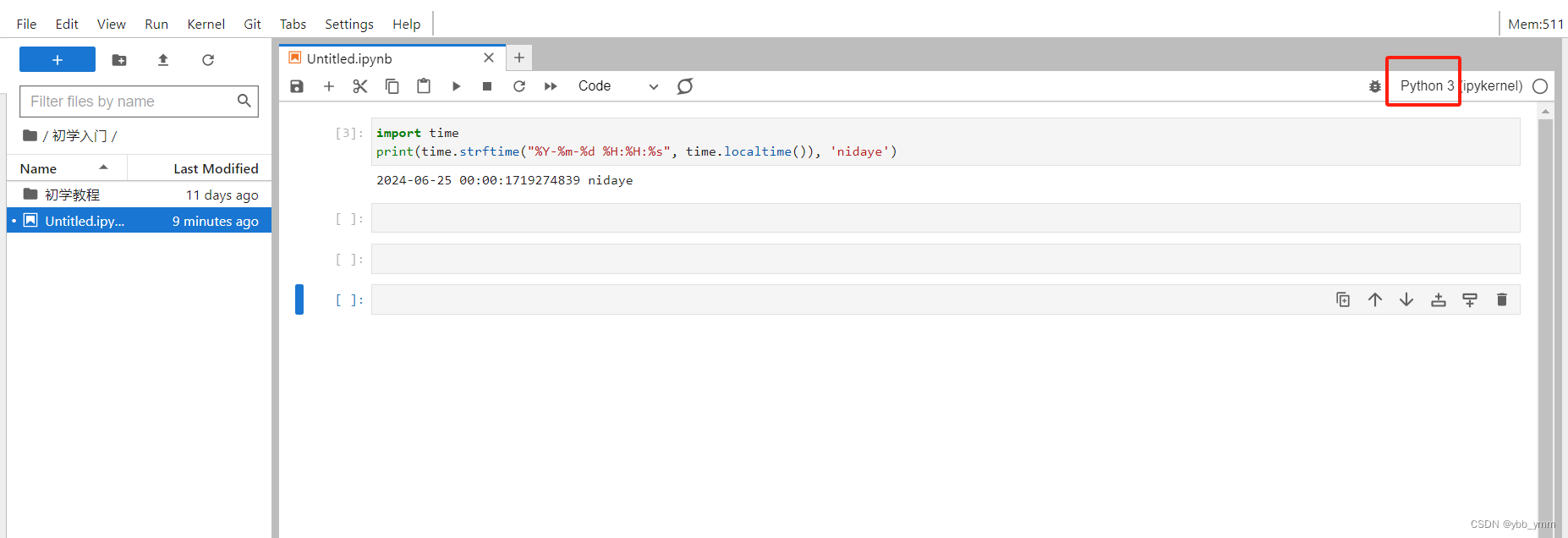Screen dimensions: 1568x538
Task: Insert a cell above the active cell
Action: (x=1439, y=299)
